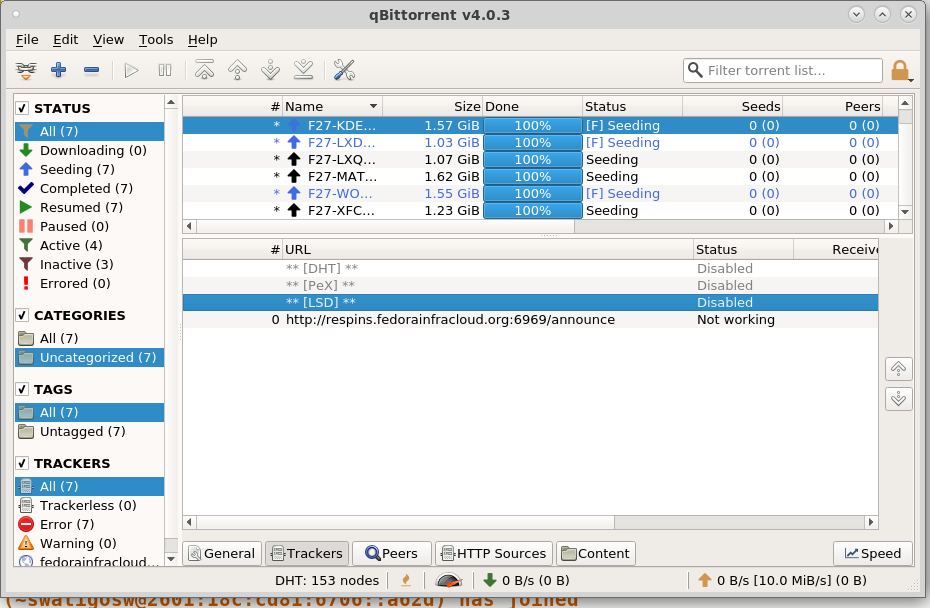930x608 pixels.
Task: Select the Trackerless (0) filter
Action: (x=90, y=505)
